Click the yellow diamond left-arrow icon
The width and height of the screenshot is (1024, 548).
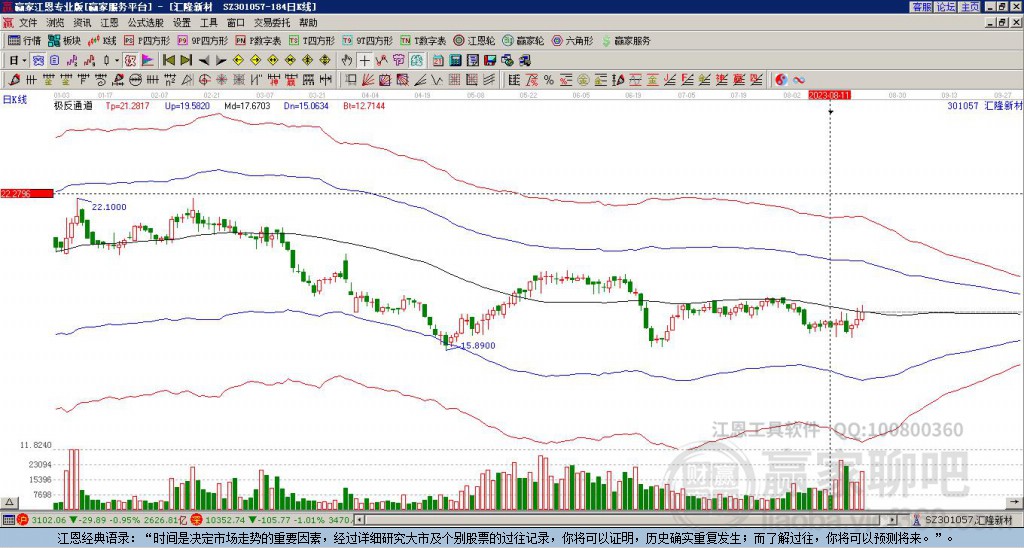click(238, 61)
